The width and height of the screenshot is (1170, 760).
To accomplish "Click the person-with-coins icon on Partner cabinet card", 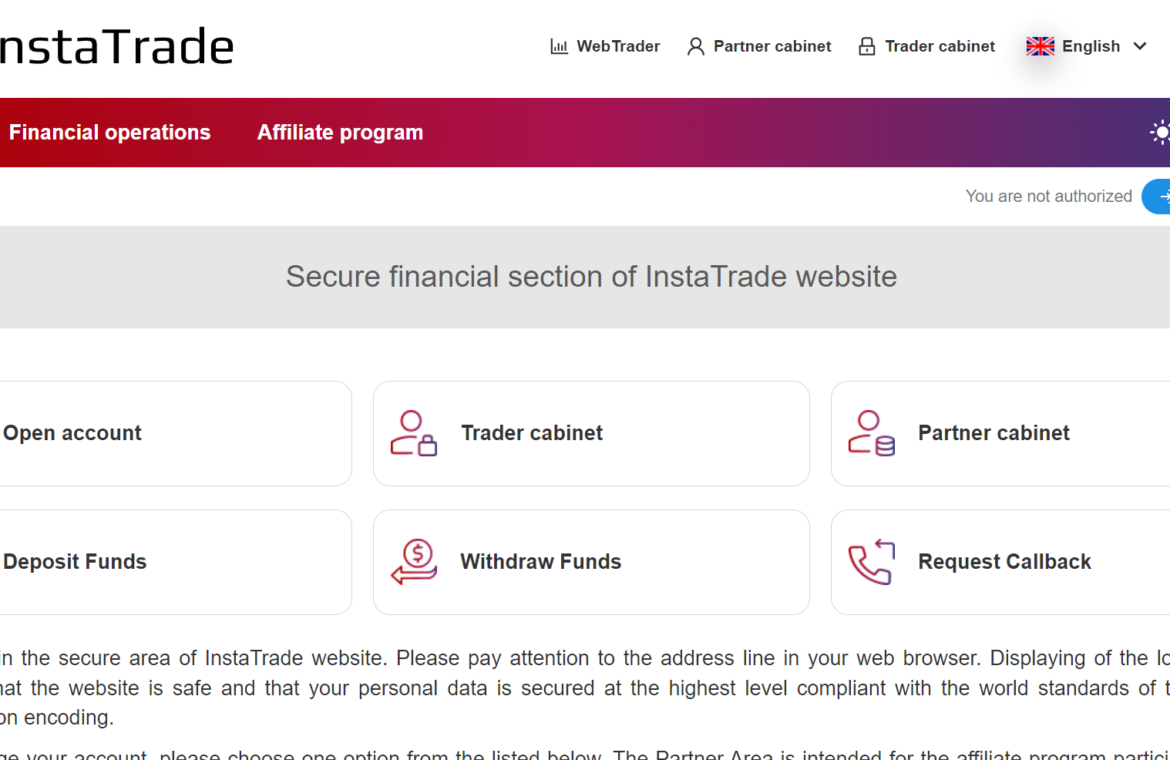I will (871, 433).
